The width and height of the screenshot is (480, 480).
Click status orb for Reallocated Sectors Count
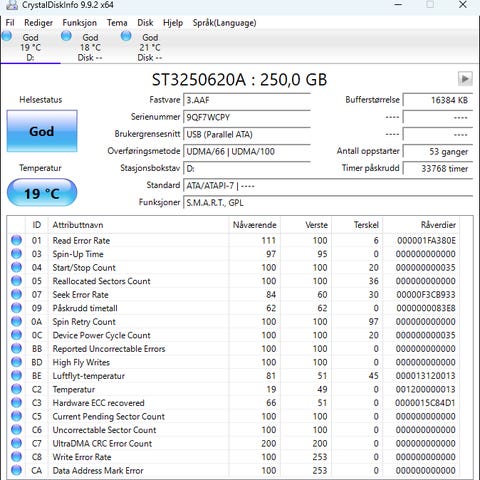[16, 281]
